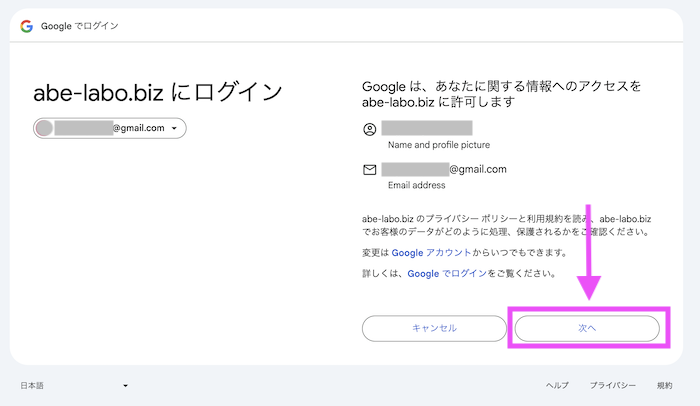Click the account avatar in account chip
The height and width of the screenshot is (406, 700).
[44, 128]
